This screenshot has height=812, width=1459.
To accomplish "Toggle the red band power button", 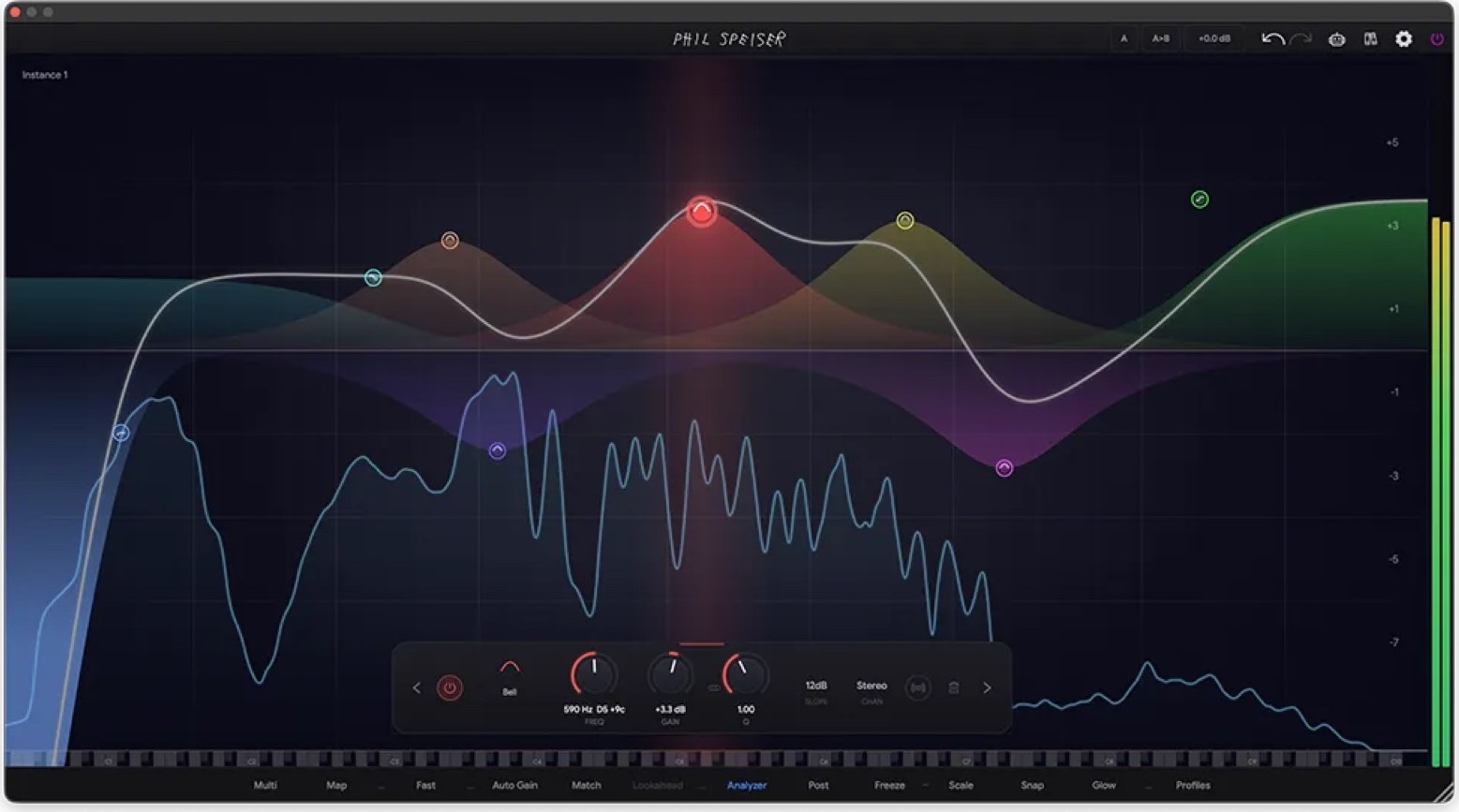I will pos(450,688).
